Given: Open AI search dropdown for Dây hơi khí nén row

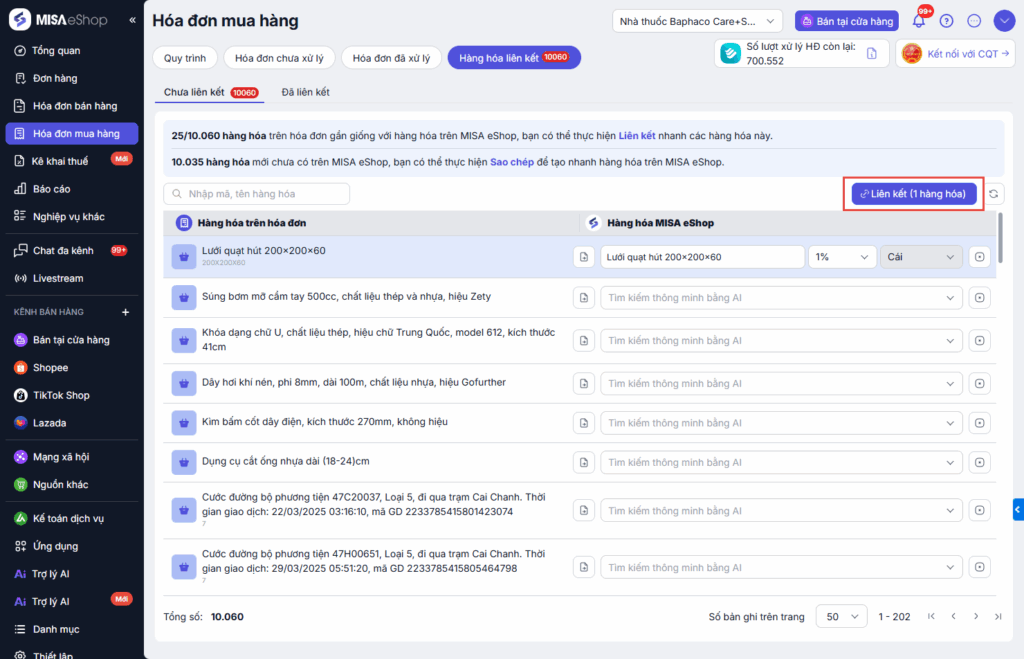Looking at the screenshot, I should [x=781, y=384].
